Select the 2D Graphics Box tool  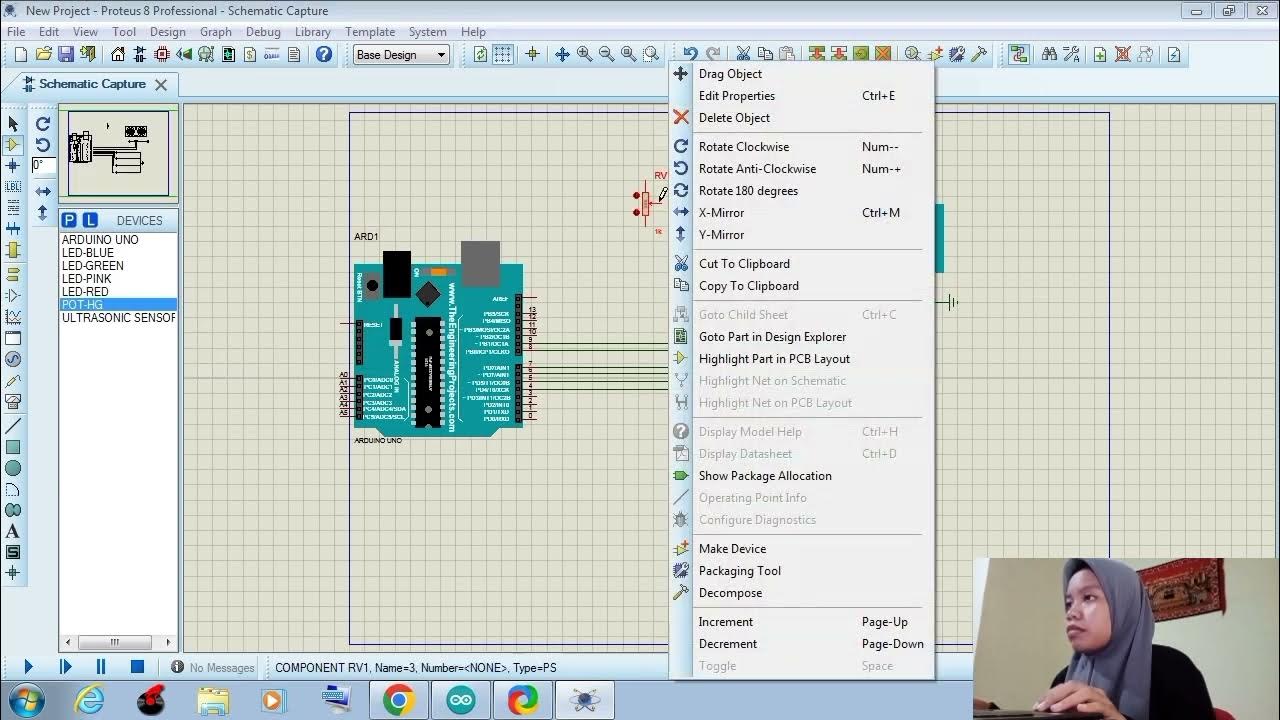coord(13,447)
